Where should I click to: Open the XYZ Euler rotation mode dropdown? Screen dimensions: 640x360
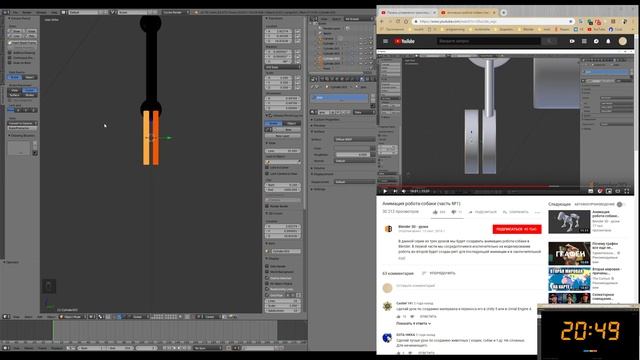[x=283, y=67]
